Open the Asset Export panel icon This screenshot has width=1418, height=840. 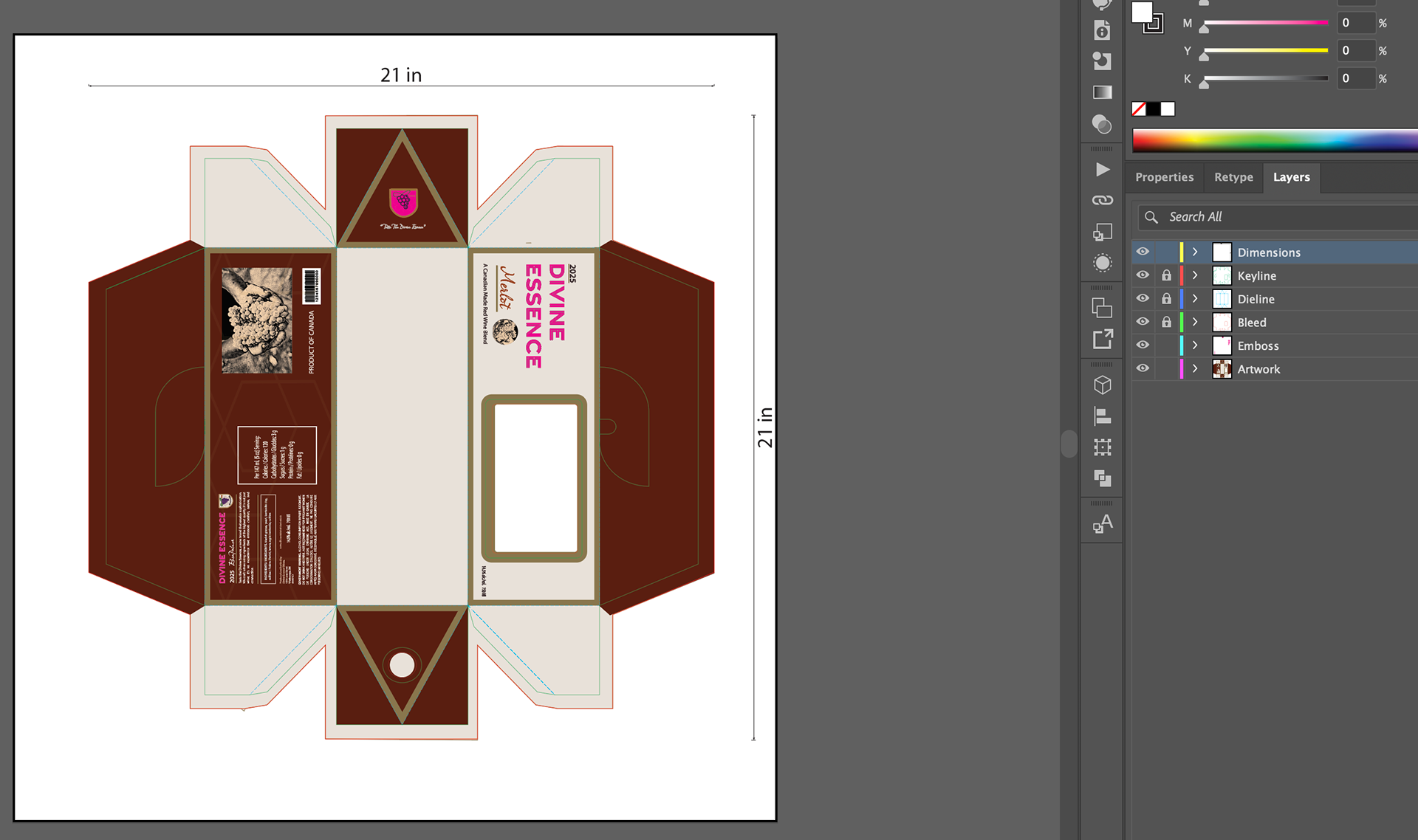[x=1102, y=340]
